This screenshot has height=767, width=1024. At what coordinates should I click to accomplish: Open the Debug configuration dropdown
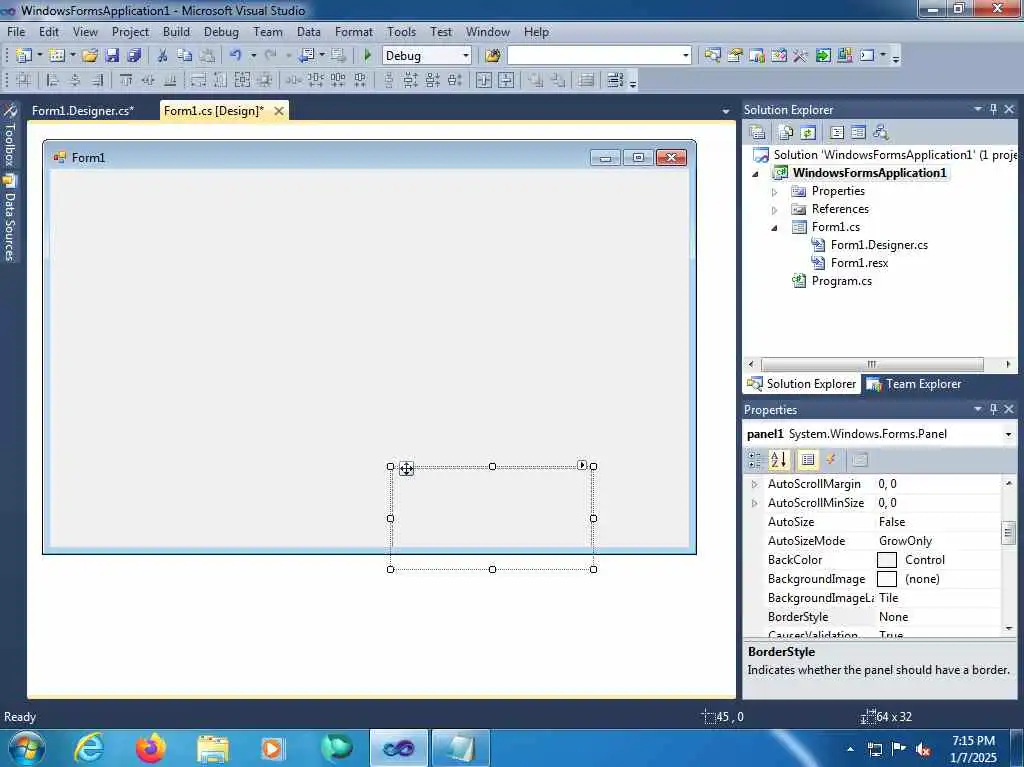point(466,56)
